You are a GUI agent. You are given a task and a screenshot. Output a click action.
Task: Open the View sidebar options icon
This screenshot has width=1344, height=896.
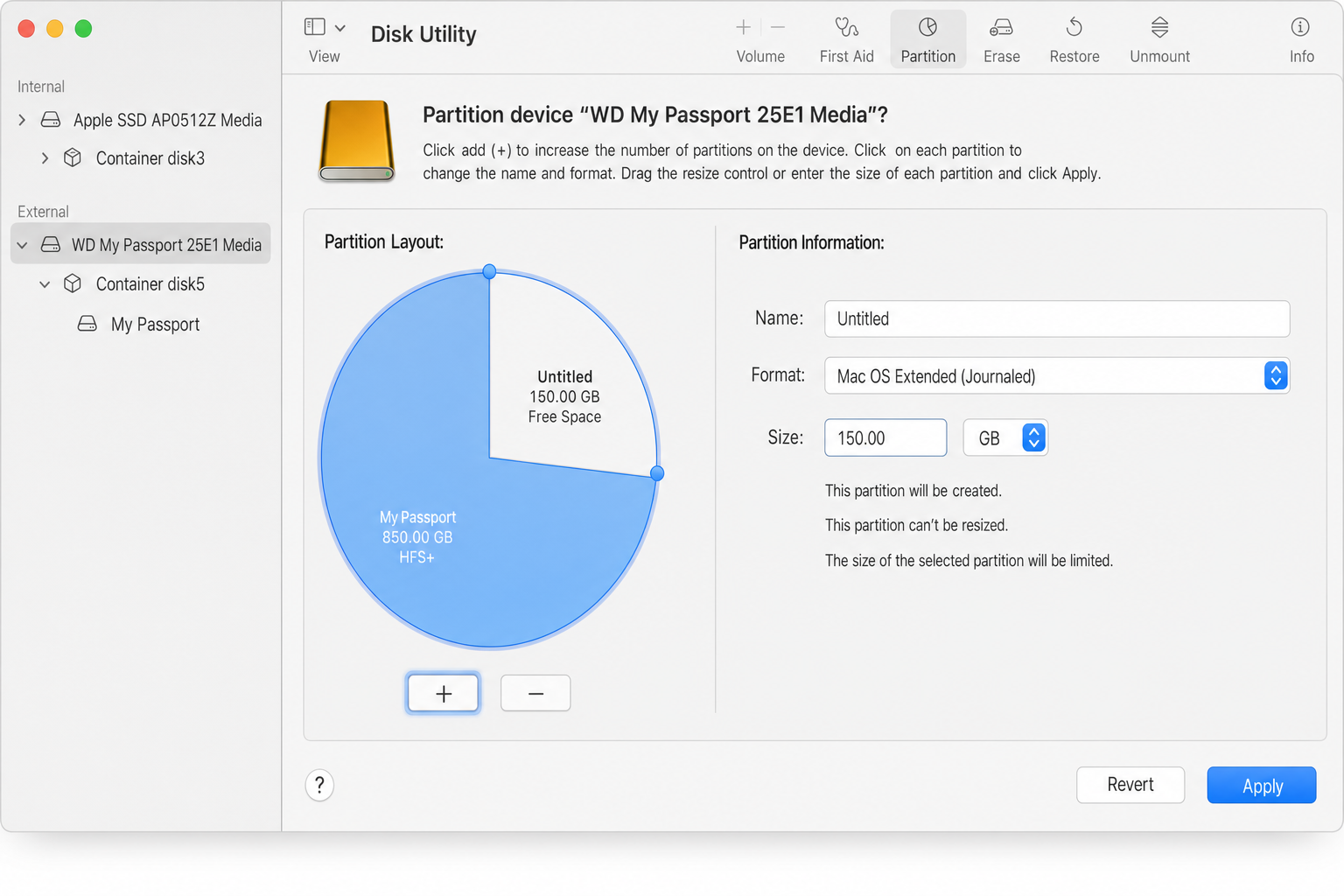point(315,27)
